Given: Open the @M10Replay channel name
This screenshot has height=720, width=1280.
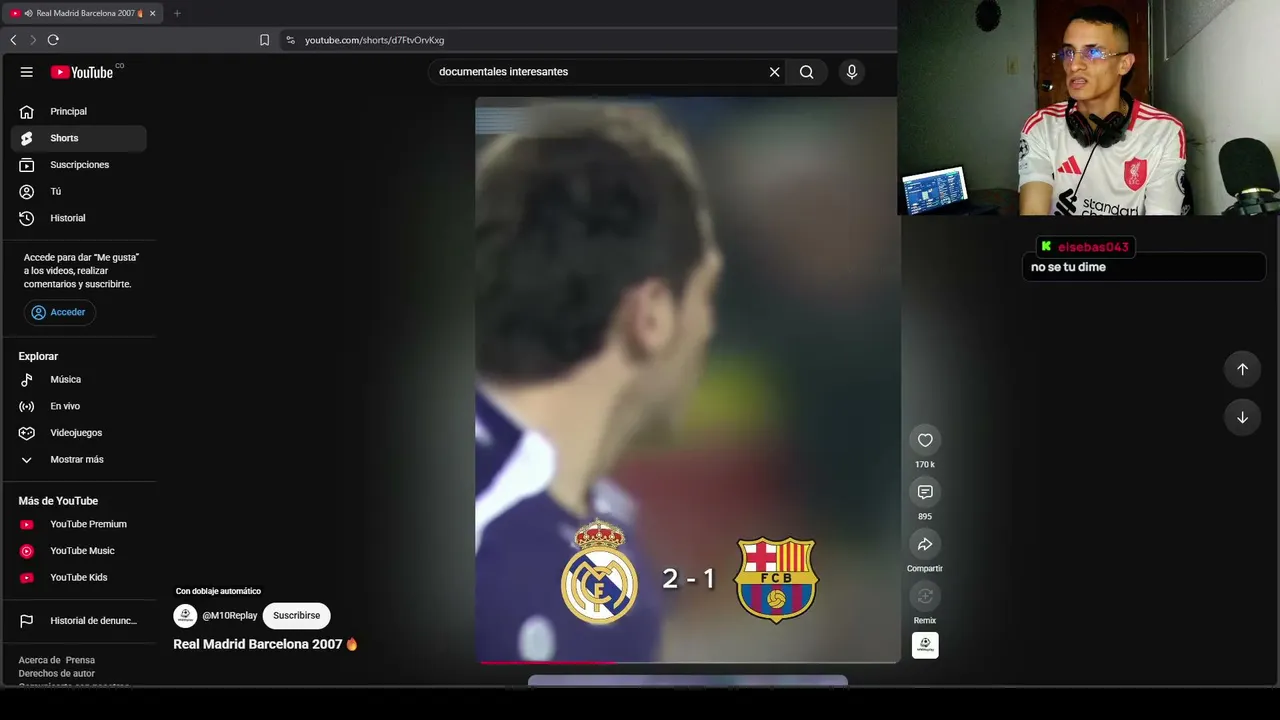Looking at the screenshot, I should [230, 616].
